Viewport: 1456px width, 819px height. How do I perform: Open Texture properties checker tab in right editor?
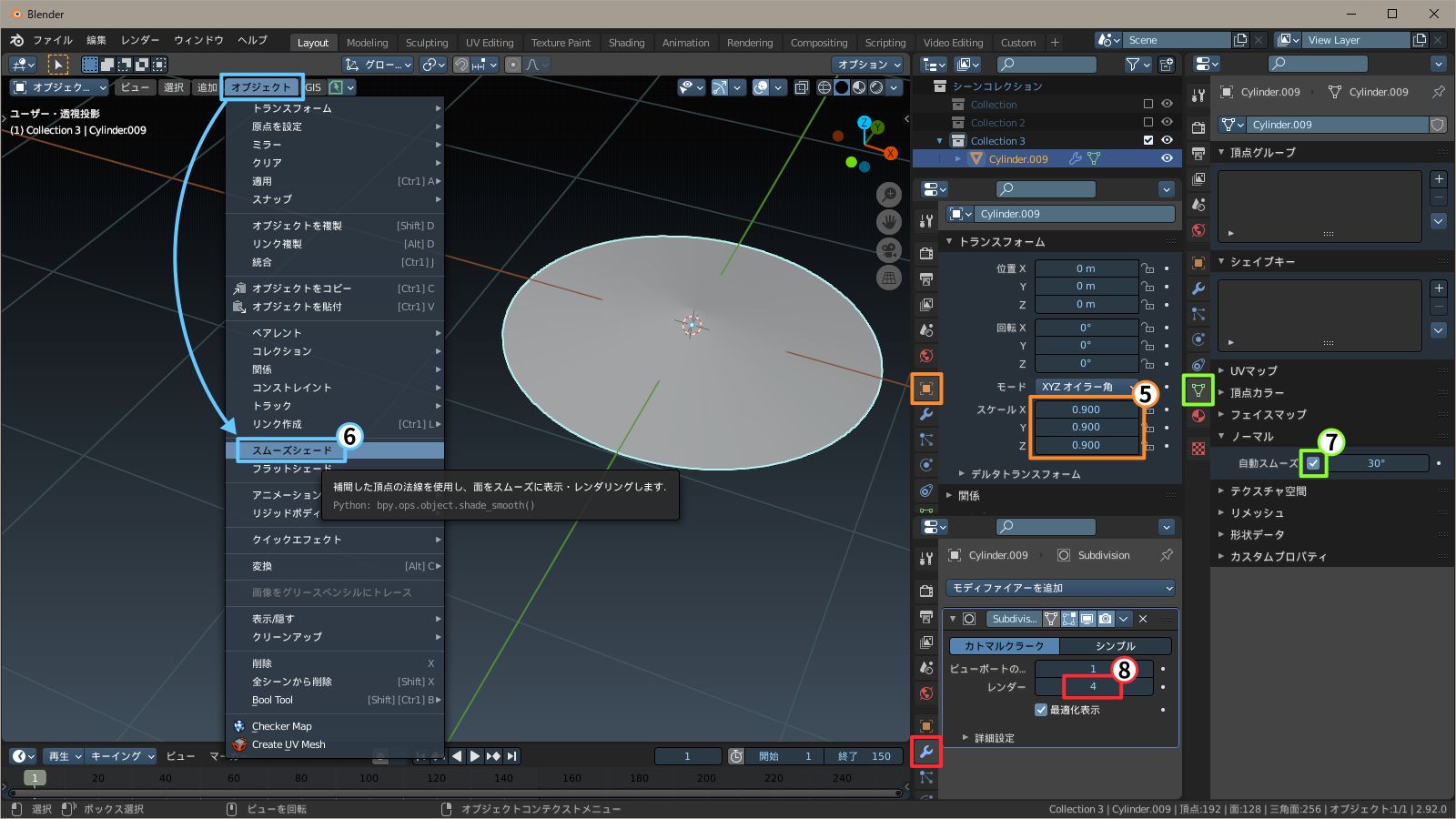[1198, 449]
